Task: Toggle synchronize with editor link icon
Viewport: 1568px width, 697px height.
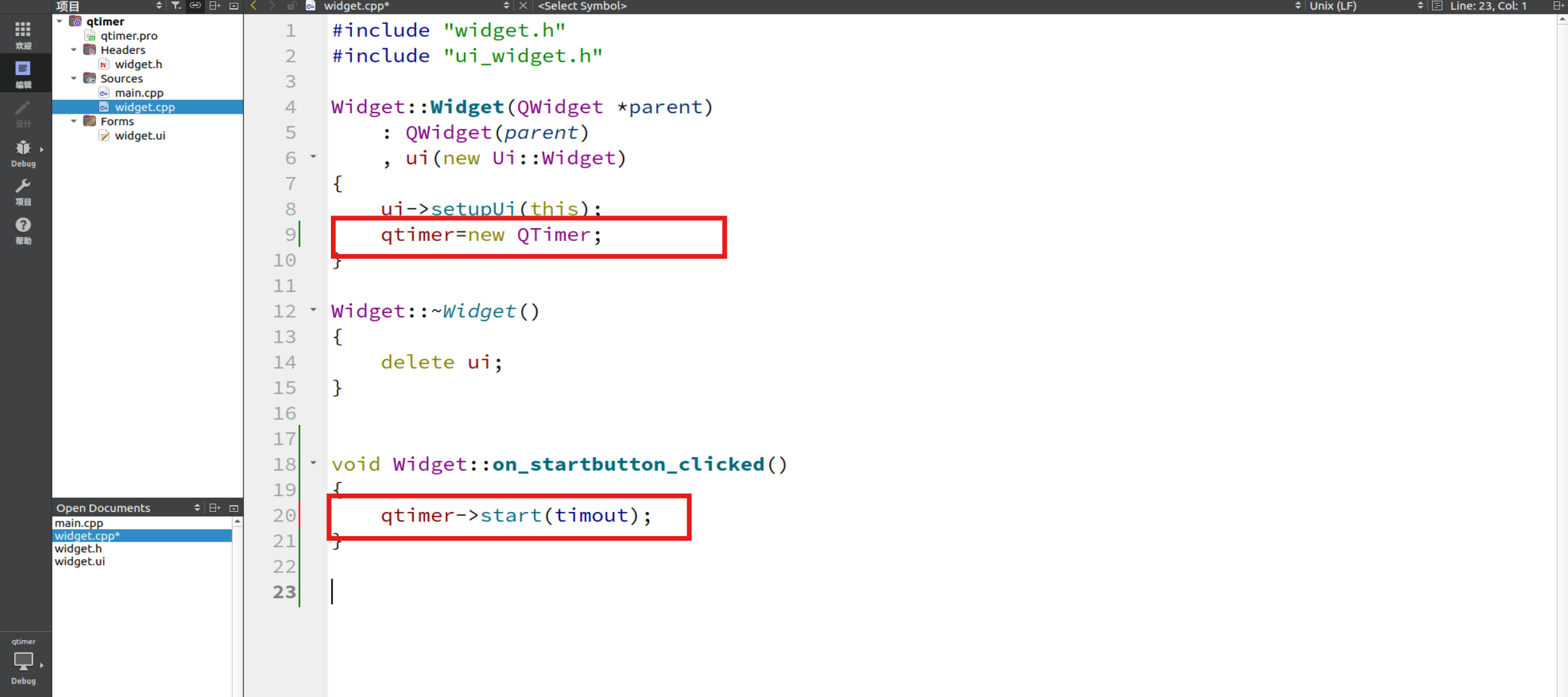Action: coord(195,6)
